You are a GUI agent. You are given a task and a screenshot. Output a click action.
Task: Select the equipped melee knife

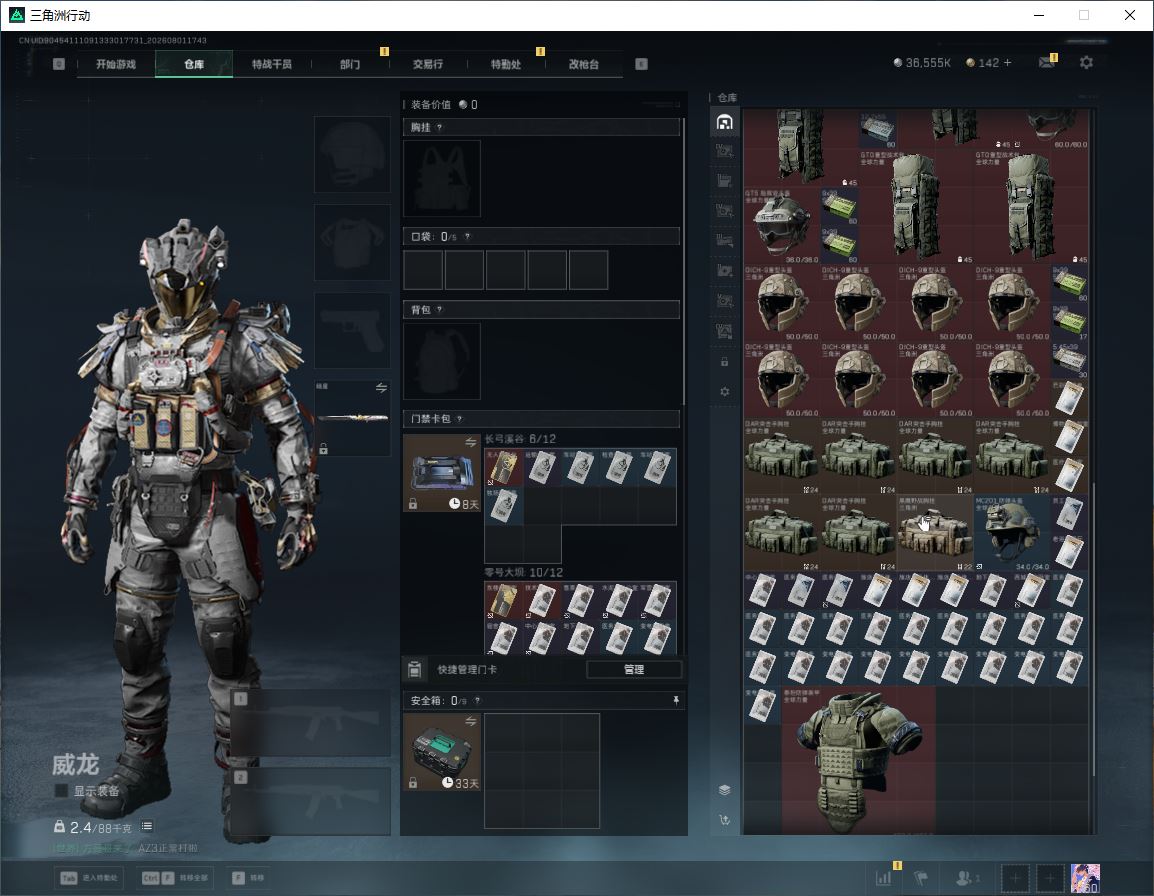click(x=353, y=418)
